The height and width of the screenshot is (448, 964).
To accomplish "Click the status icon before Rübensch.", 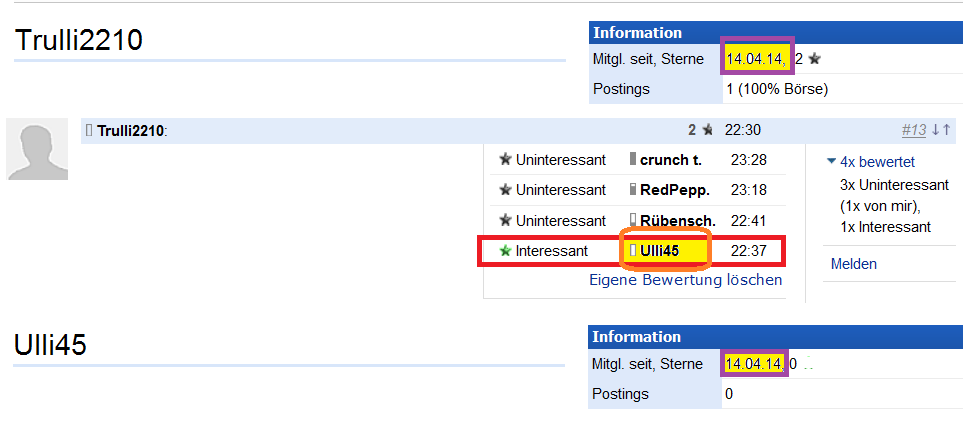I will point(632,220).
